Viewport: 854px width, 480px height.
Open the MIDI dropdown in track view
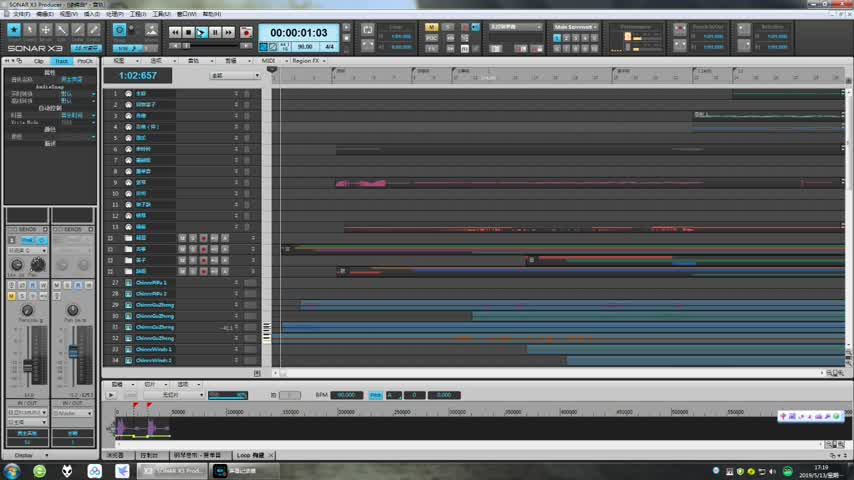pyautogui.click(x=269, y=61)
